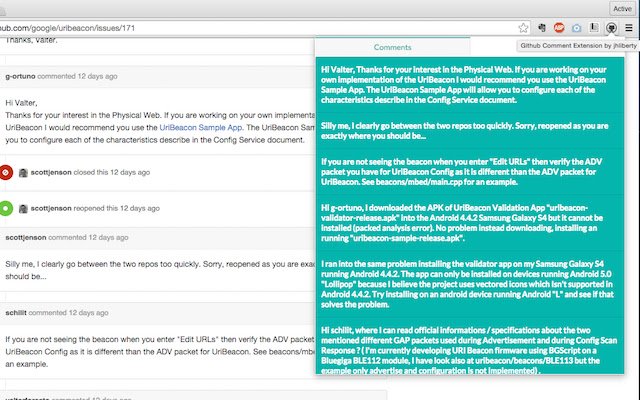Click the 'Github Comment Extension by jhliberty' tooltip
The image size is (640, 400).
click(578, 46)
